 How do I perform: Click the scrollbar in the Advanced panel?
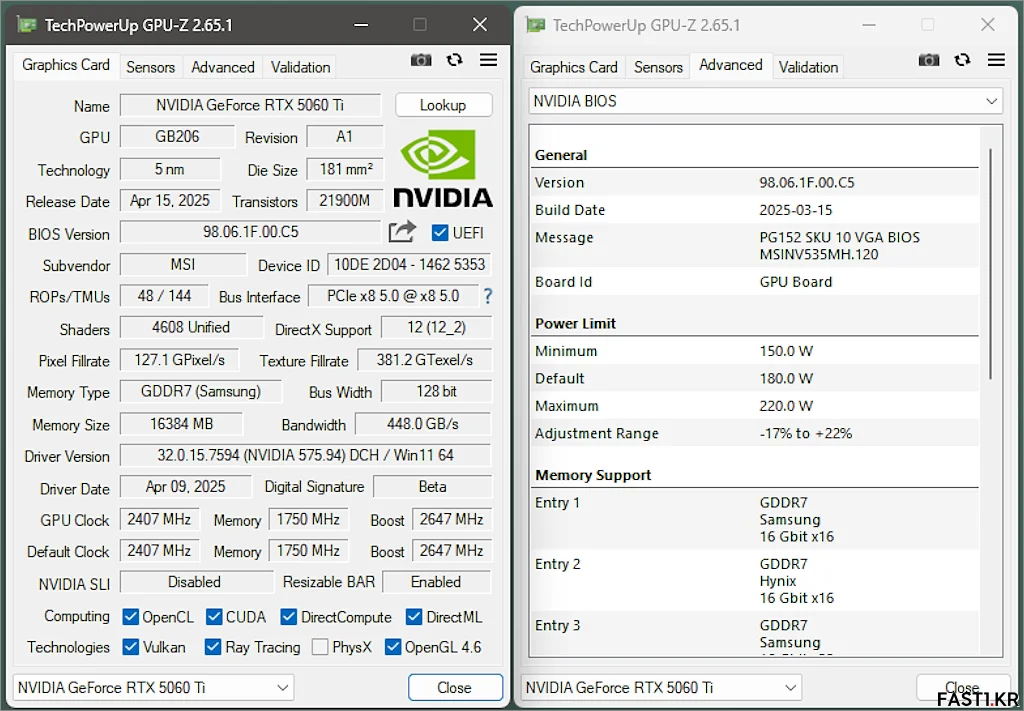click(991, 264)
